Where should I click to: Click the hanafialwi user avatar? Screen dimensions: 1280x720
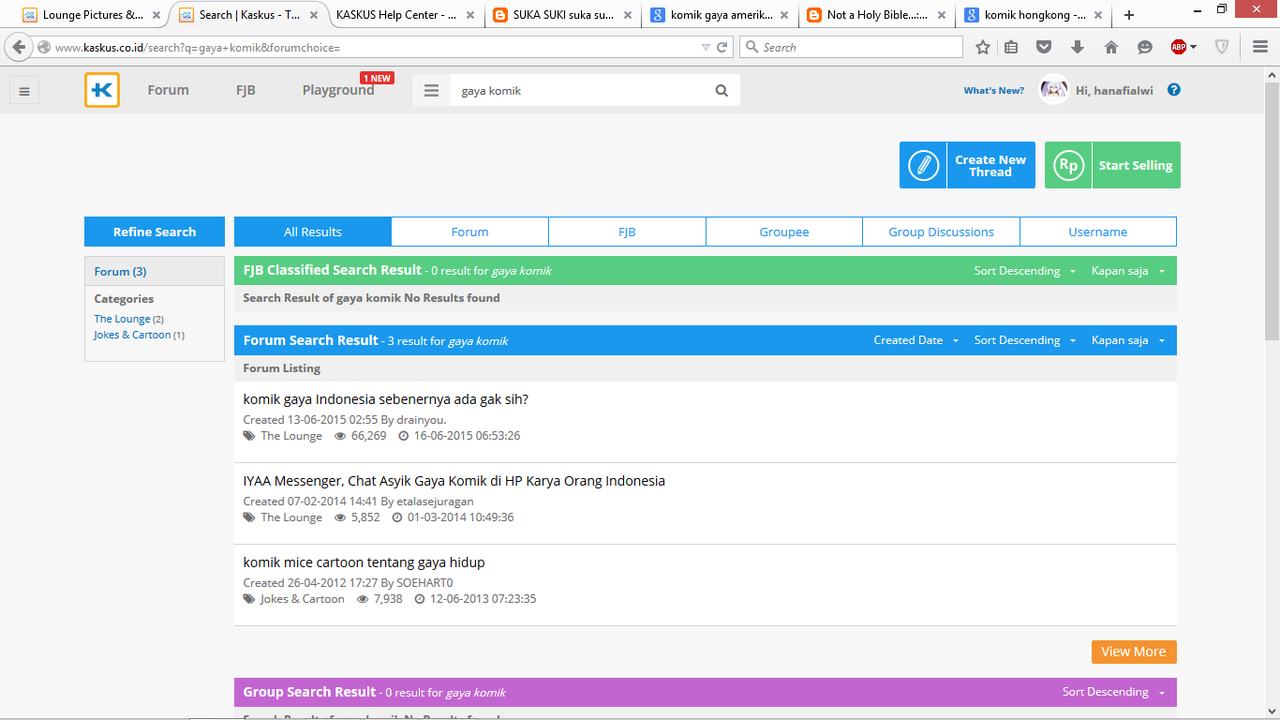(1054, 90)
